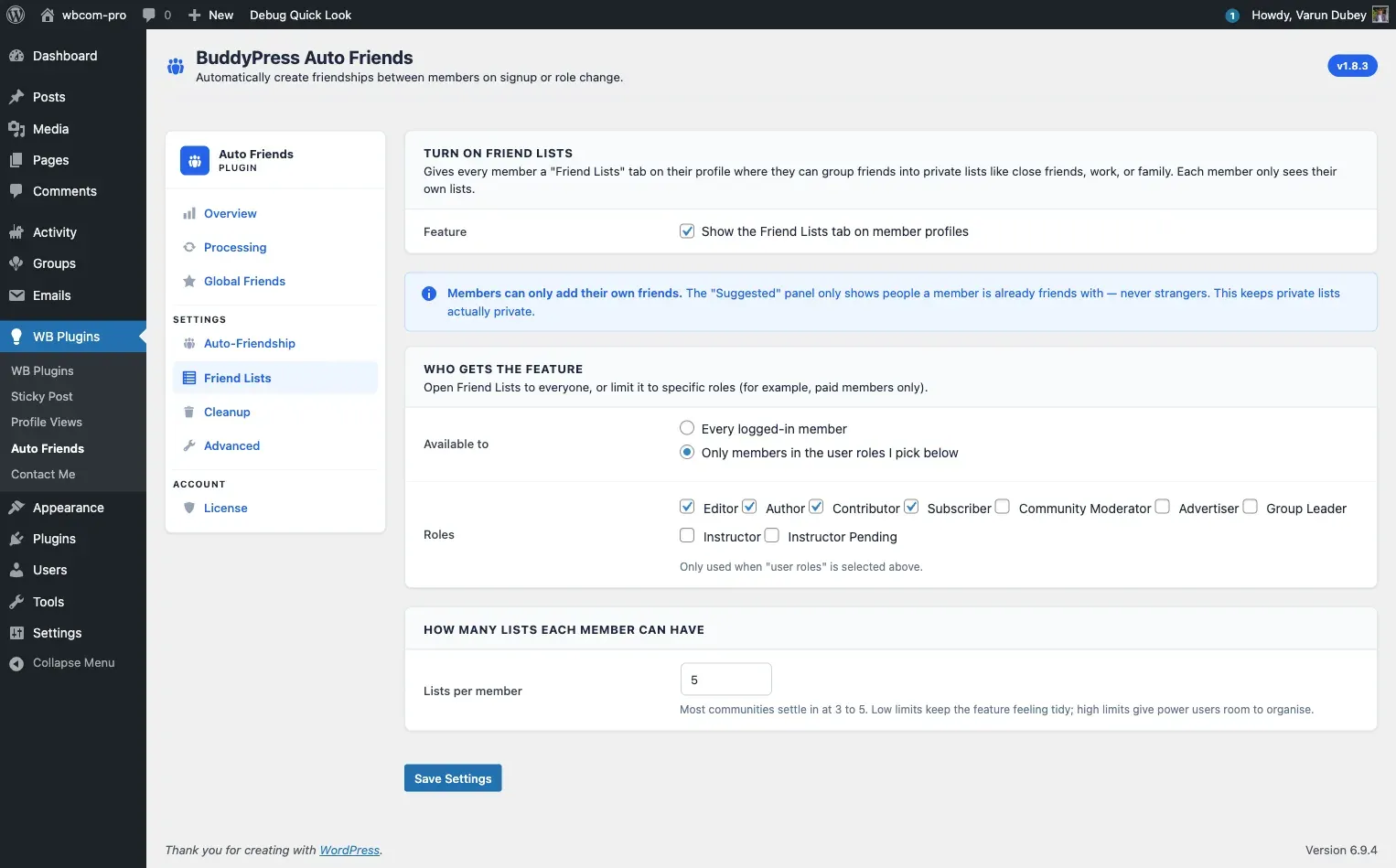Click the WHO GETS THE FEATURE heading
Viewport: 1396px width, 868px height.
click(x=503, y=370)
